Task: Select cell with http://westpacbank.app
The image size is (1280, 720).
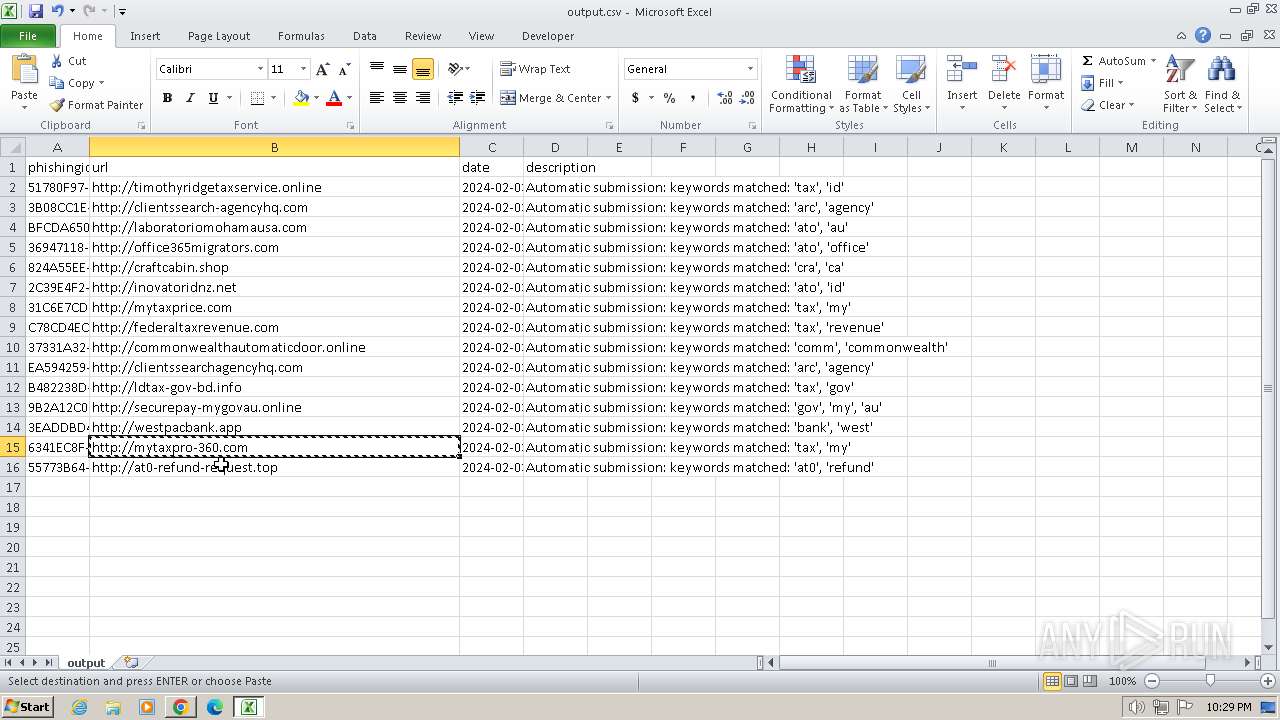Action: click(274, 427)
